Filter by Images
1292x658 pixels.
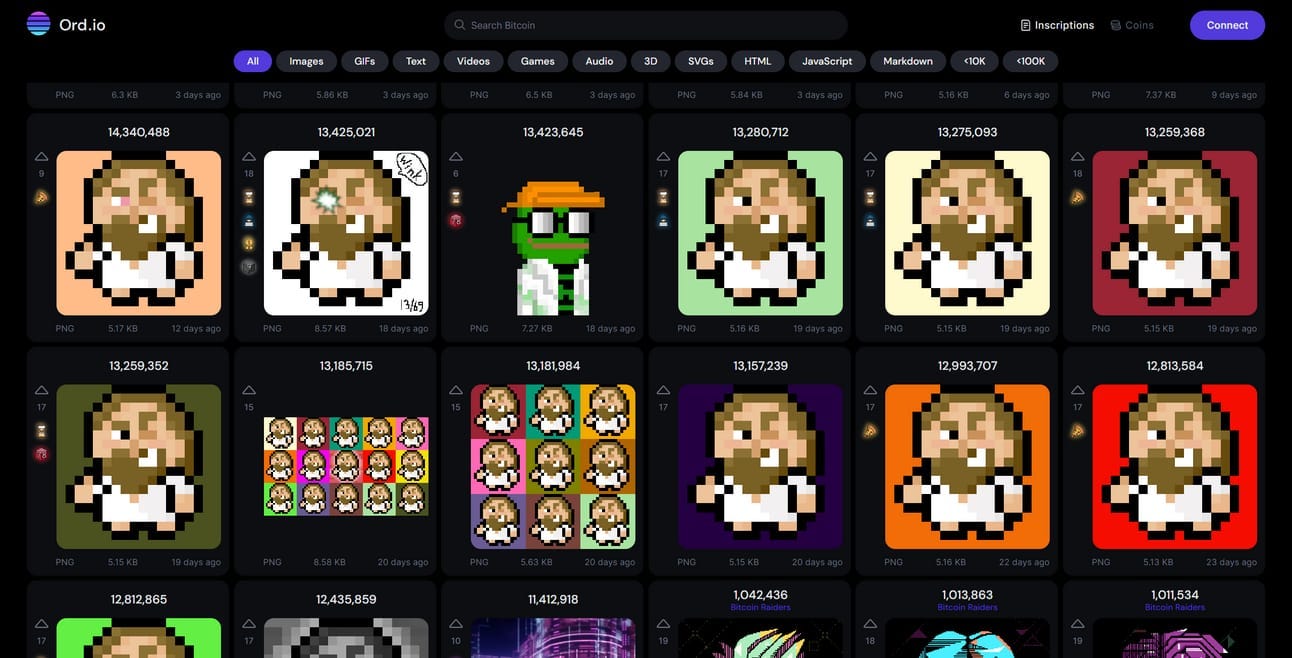pyautogui.click(x=306, y=61)
